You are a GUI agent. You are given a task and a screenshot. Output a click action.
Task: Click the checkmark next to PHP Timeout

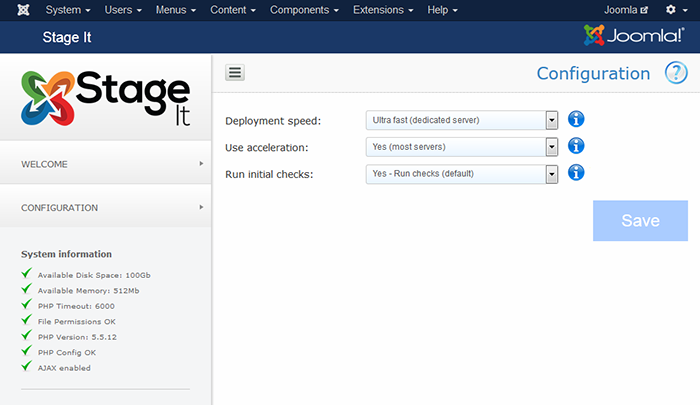(27, 304)
